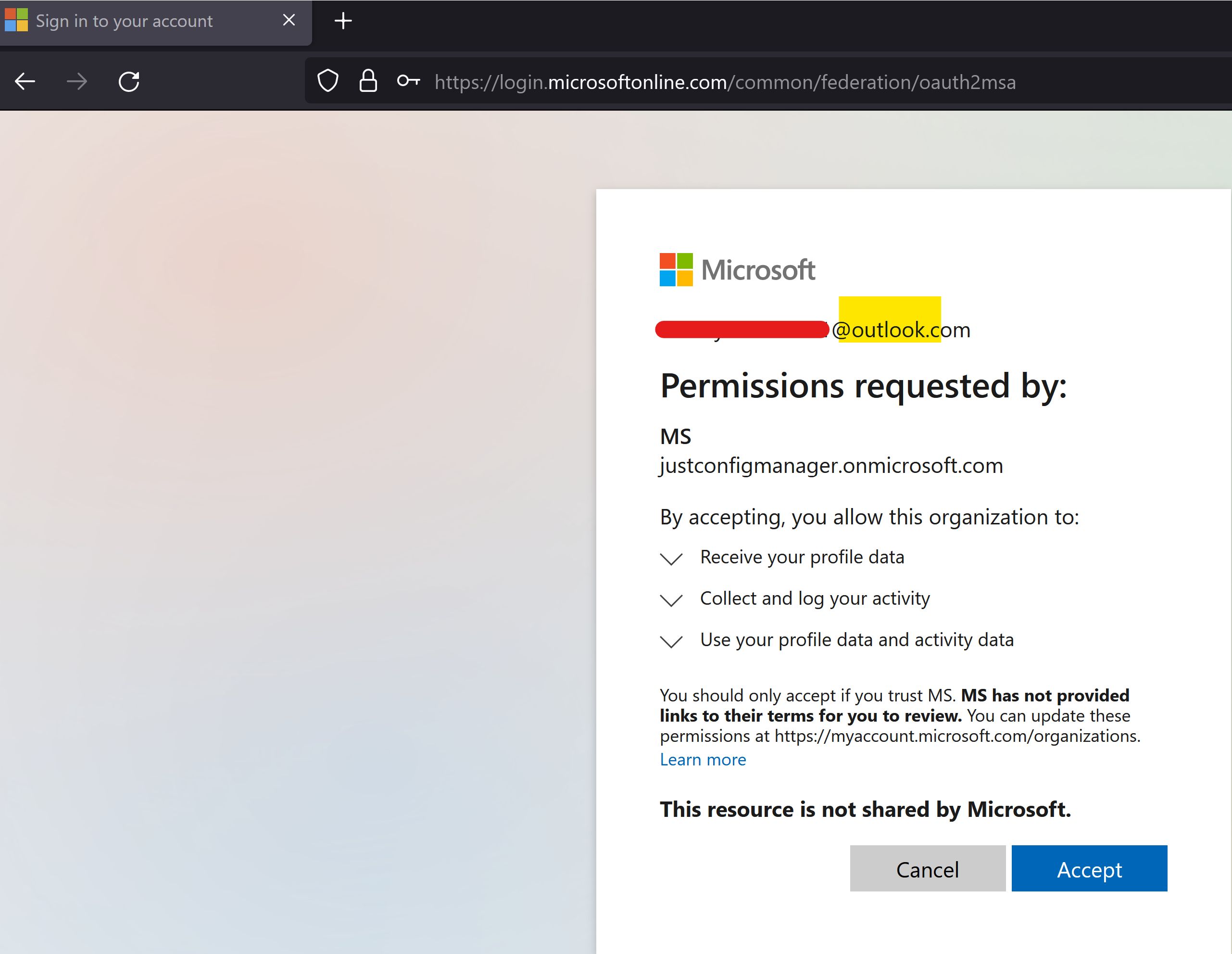Screen dimensions: 1232x954
Task: Open the tracking protection shield icon
Action: tap(328, 81)
